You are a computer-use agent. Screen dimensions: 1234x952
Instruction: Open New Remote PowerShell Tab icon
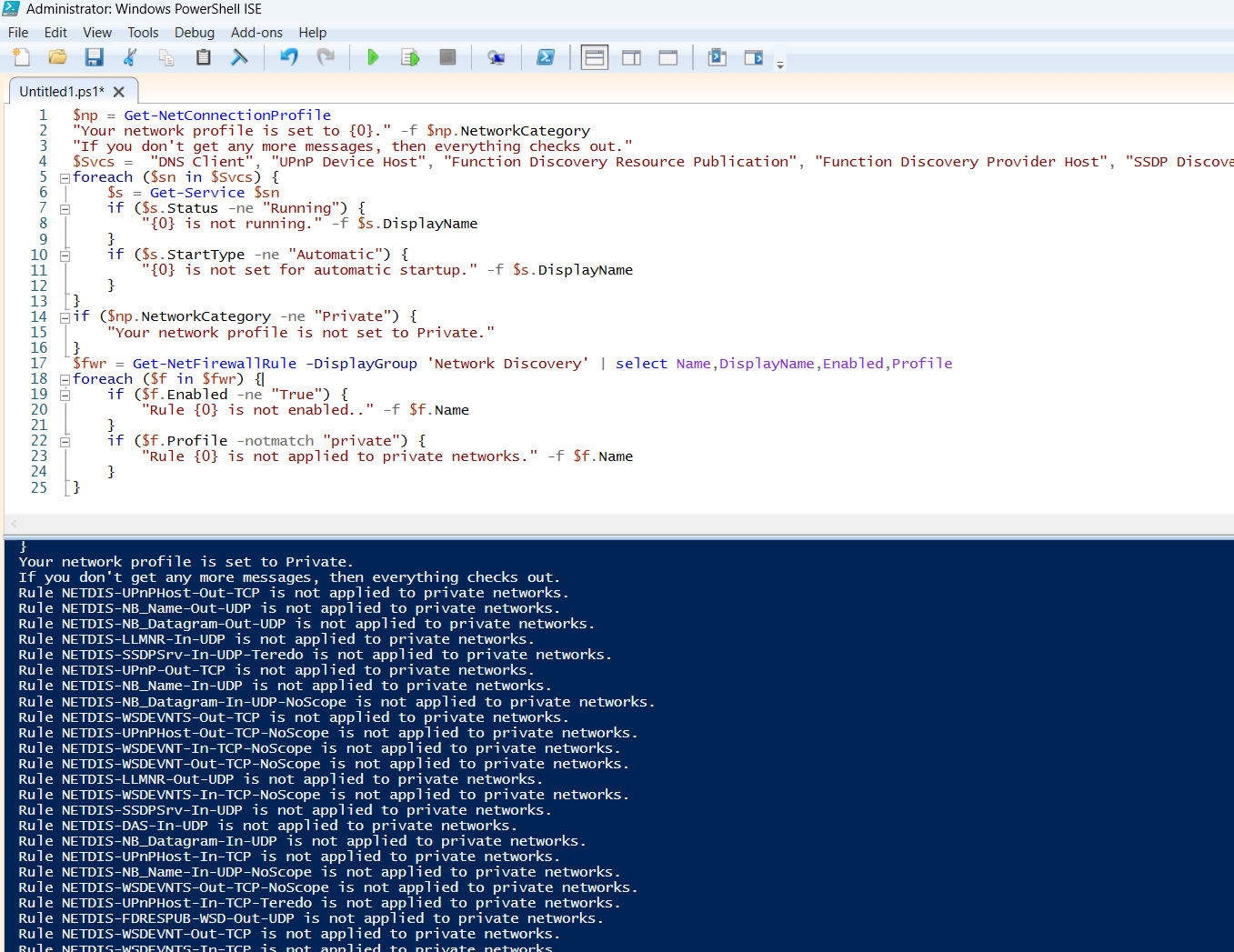coord(496,57)
